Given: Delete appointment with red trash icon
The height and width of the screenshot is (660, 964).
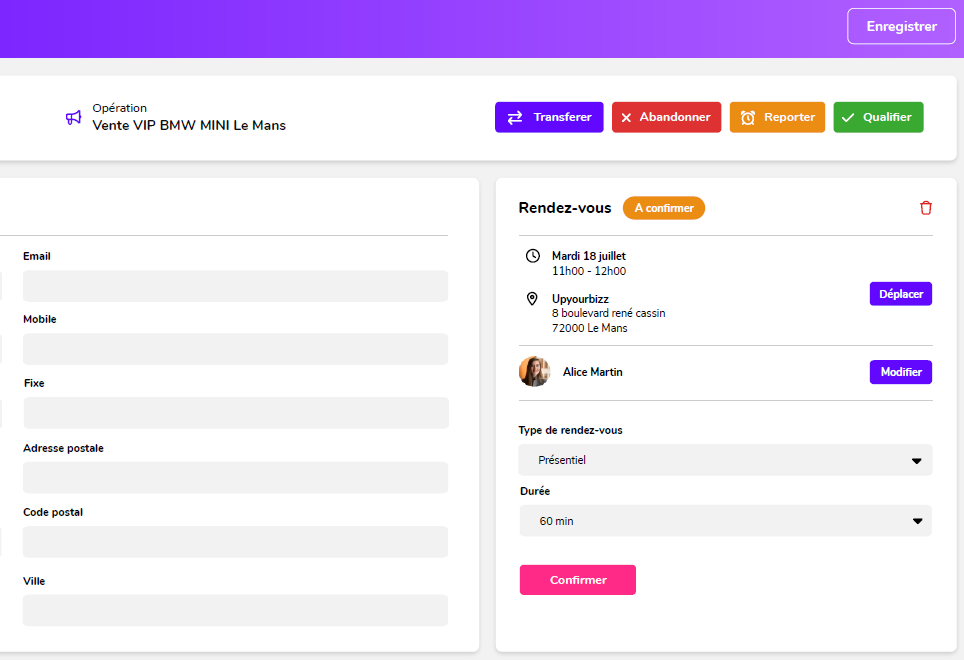Looking at the screenshot, I should [925, 208].
